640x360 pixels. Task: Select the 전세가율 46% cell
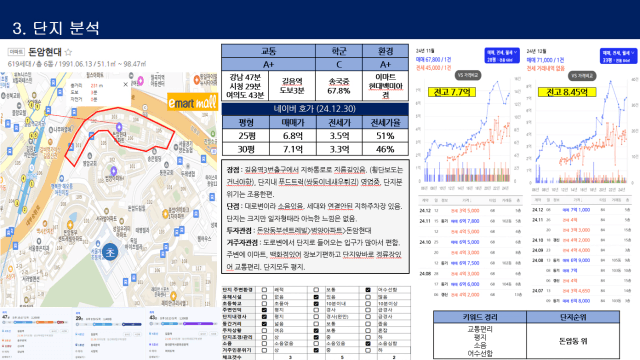(x=385, y=149)
